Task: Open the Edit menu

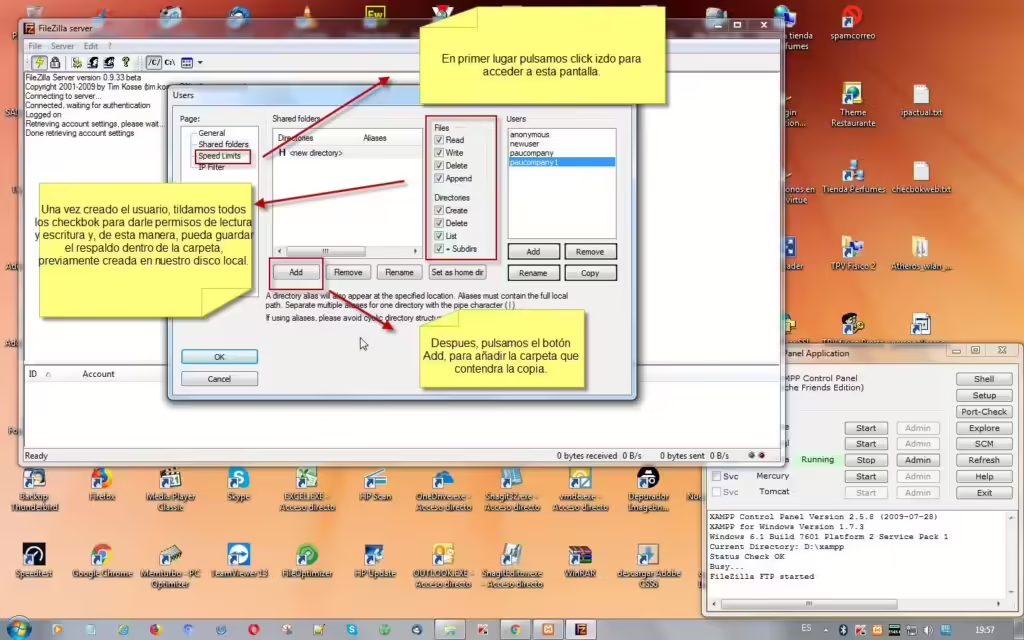Action: 91,46
